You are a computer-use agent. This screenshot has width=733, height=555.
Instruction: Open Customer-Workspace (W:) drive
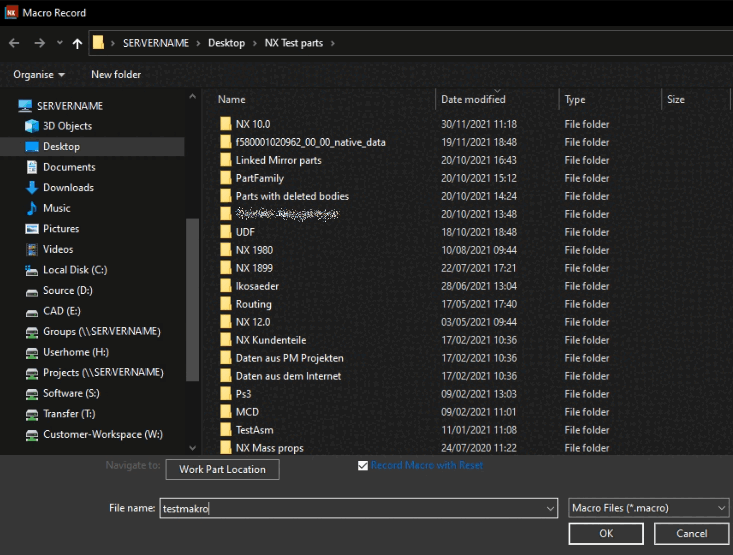[93, 434]
